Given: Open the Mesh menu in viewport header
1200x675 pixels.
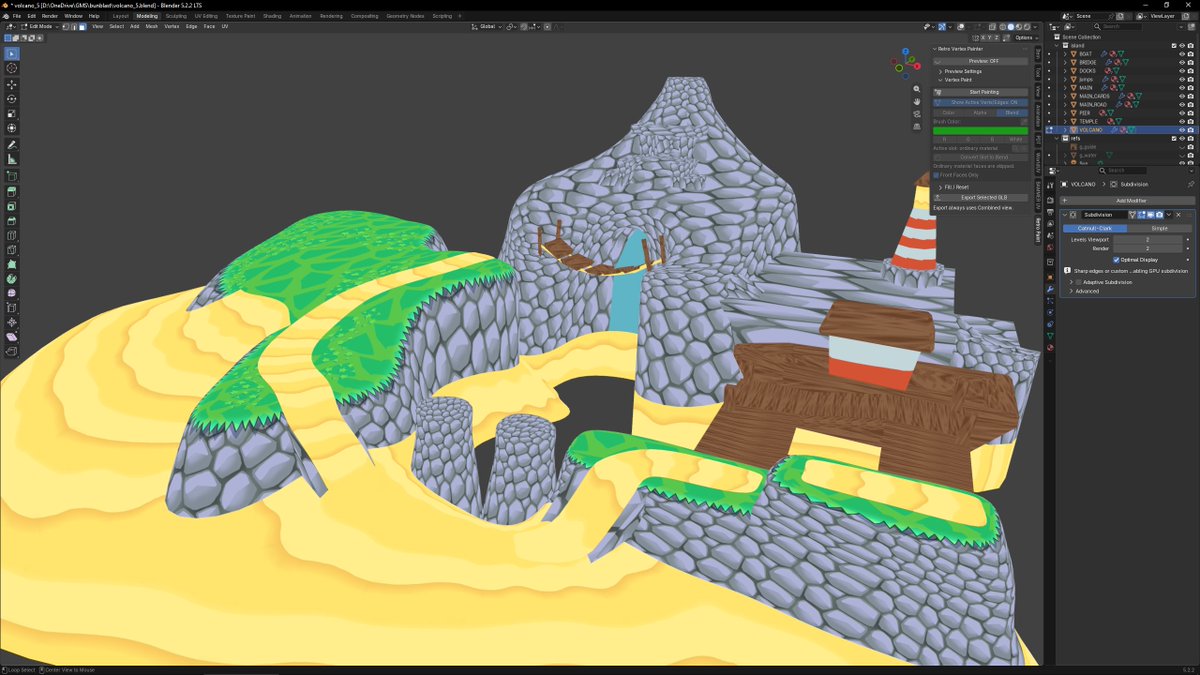Looking at the screenshot, I should click(152, 26).
